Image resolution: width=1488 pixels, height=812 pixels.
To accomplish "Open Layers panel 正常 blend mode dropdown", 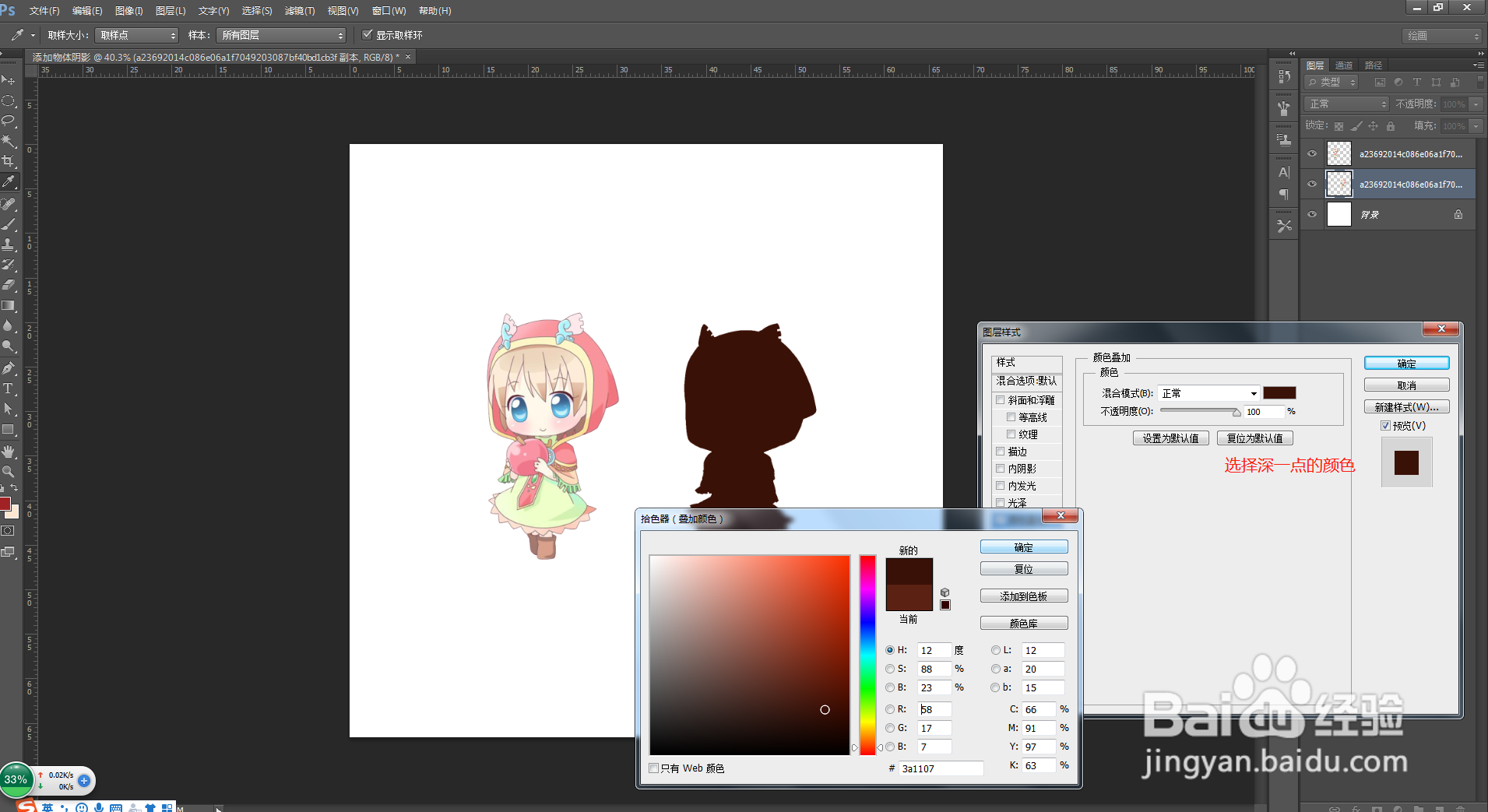I will (1346, 104).
